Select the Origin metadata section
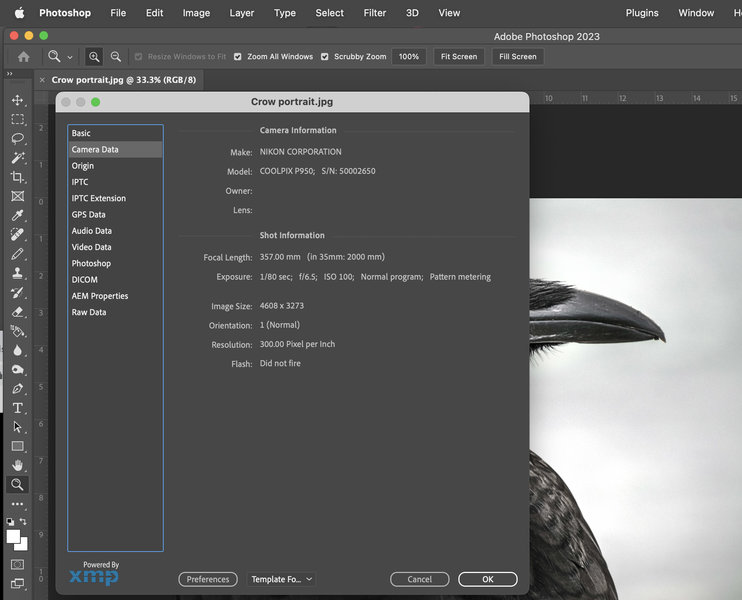 point(115,166)
